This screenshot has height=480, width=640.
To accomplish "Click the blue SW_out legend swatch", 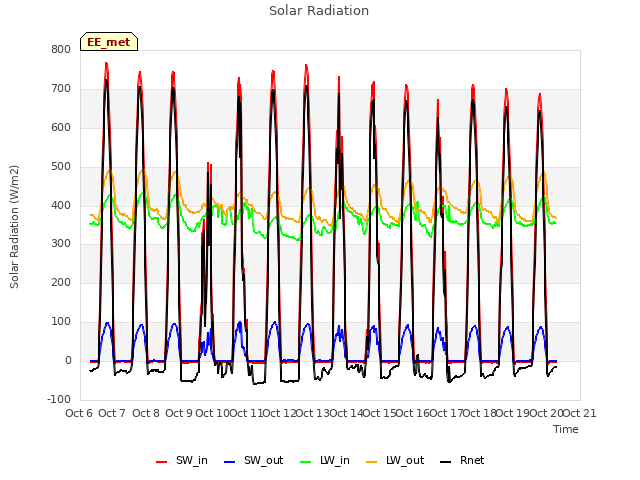I will [230, 462].
